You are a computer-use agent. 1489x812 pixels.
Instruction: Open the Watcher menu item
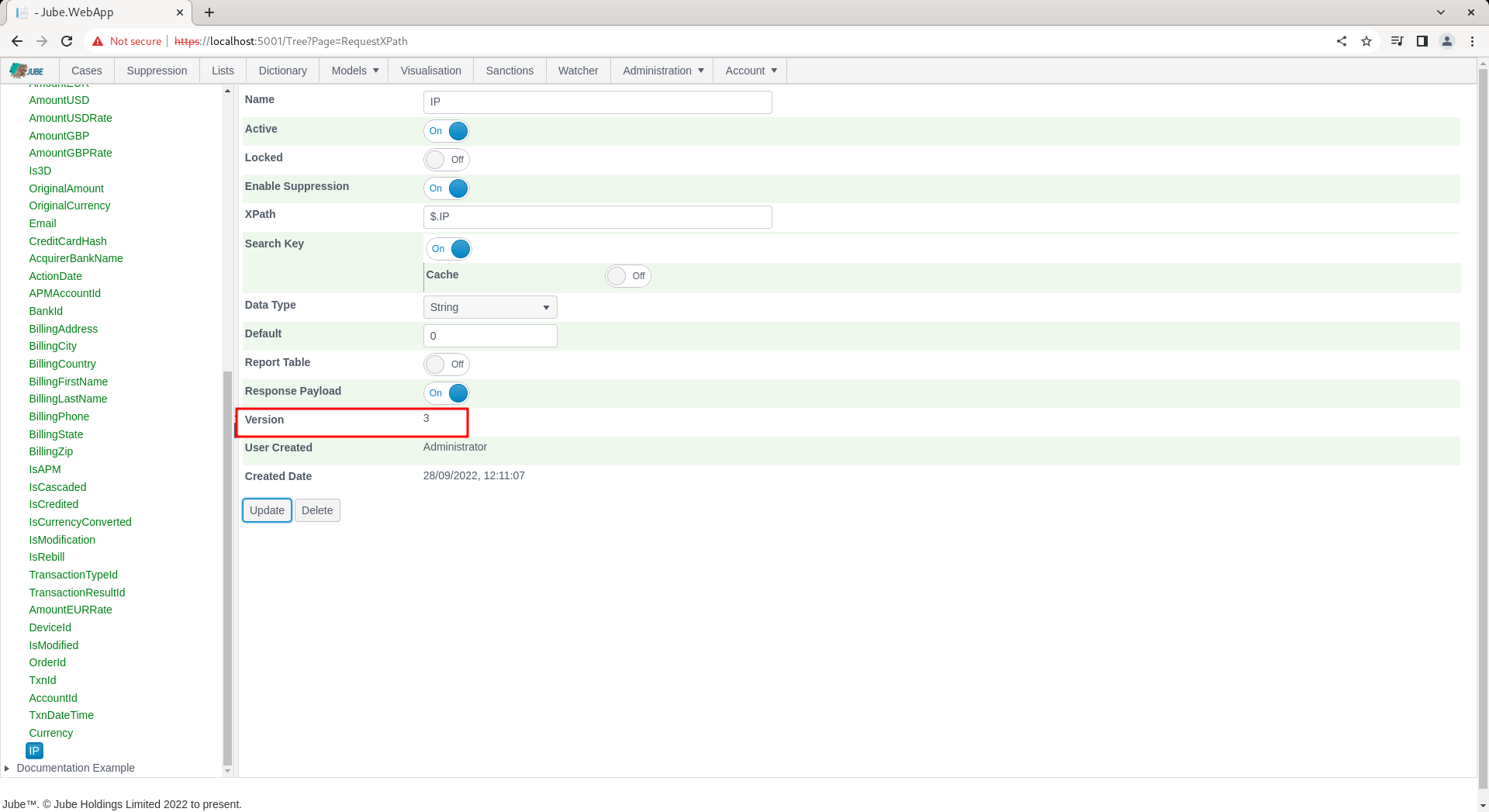pos(578,71)
